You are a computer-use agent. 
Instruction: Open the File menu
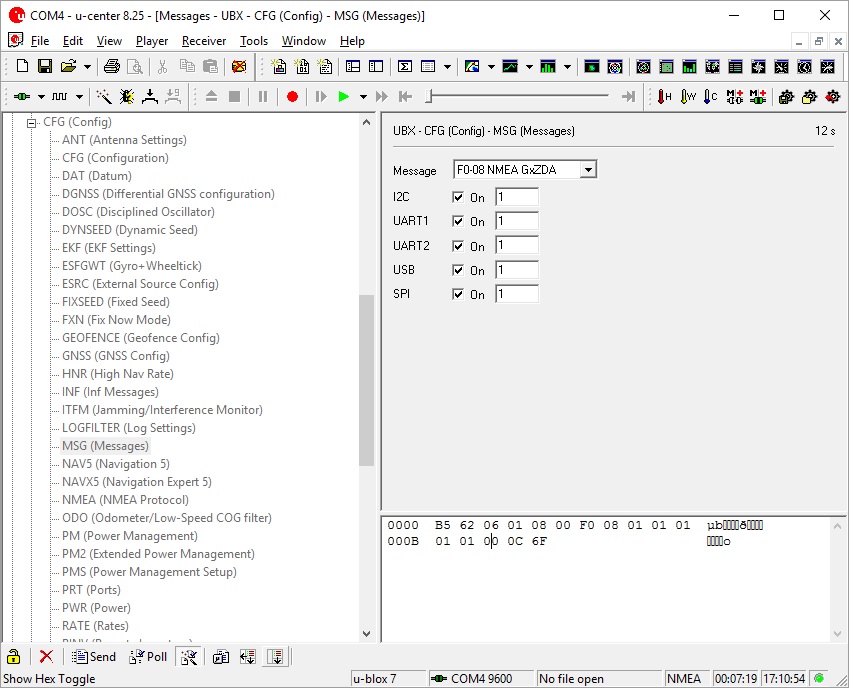[40, 41]
